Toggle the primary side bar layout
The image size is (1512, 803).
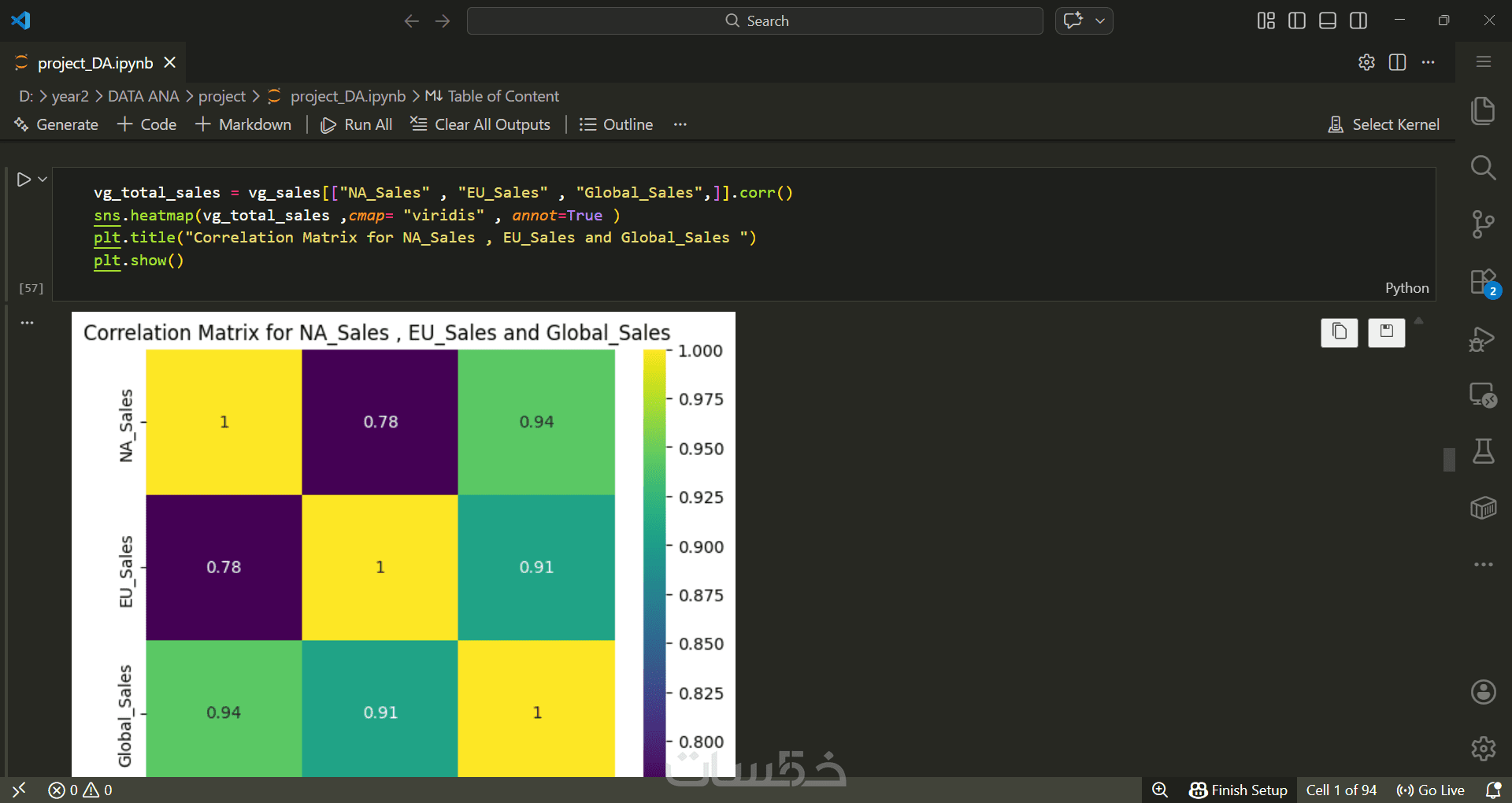click(x=1297, y=20)
